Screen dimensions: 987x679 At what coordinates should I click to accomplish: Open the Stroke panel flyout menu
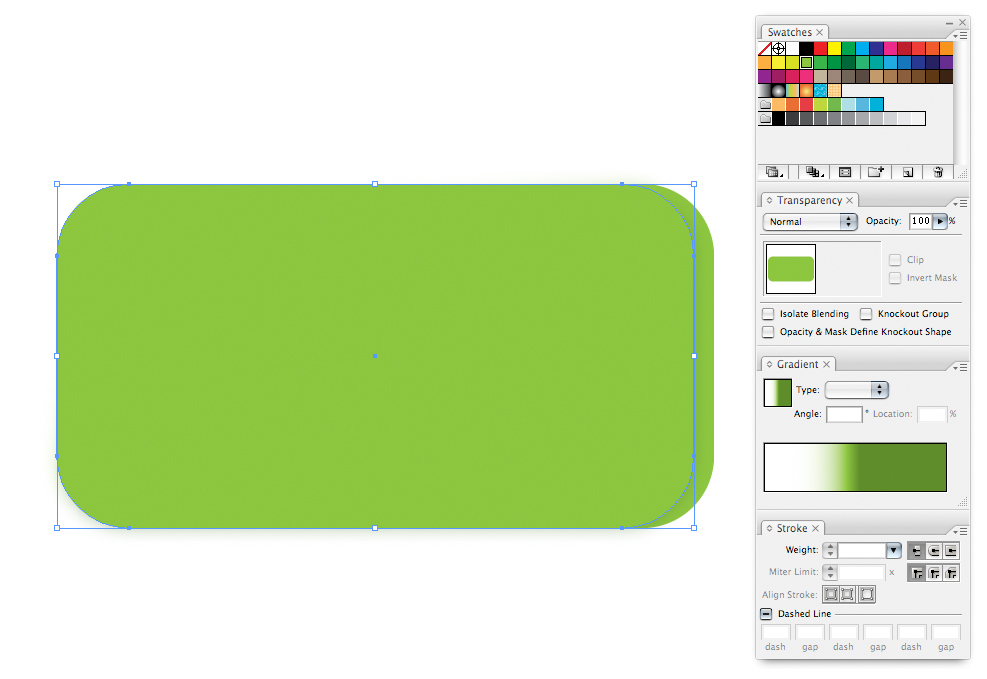tap(961, 531)
